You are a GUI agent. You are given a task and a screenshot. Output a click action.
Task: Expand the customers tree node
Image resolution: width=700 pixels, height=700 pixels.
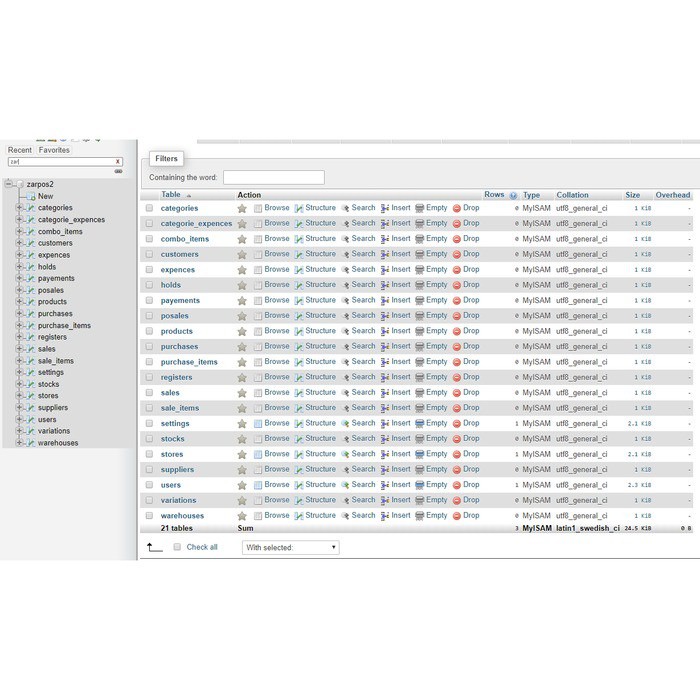click(19, 243)
